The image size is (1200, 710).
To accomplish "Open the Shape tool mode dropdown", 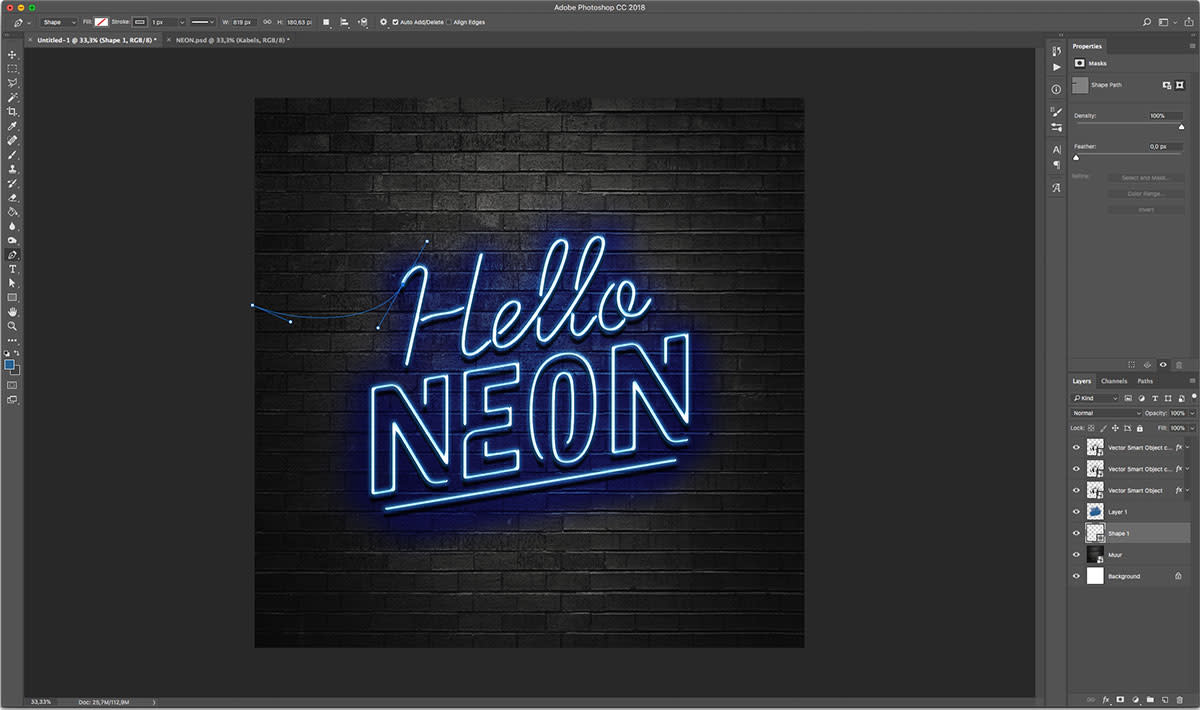I will pyautogui.click(x=59, y=22).
